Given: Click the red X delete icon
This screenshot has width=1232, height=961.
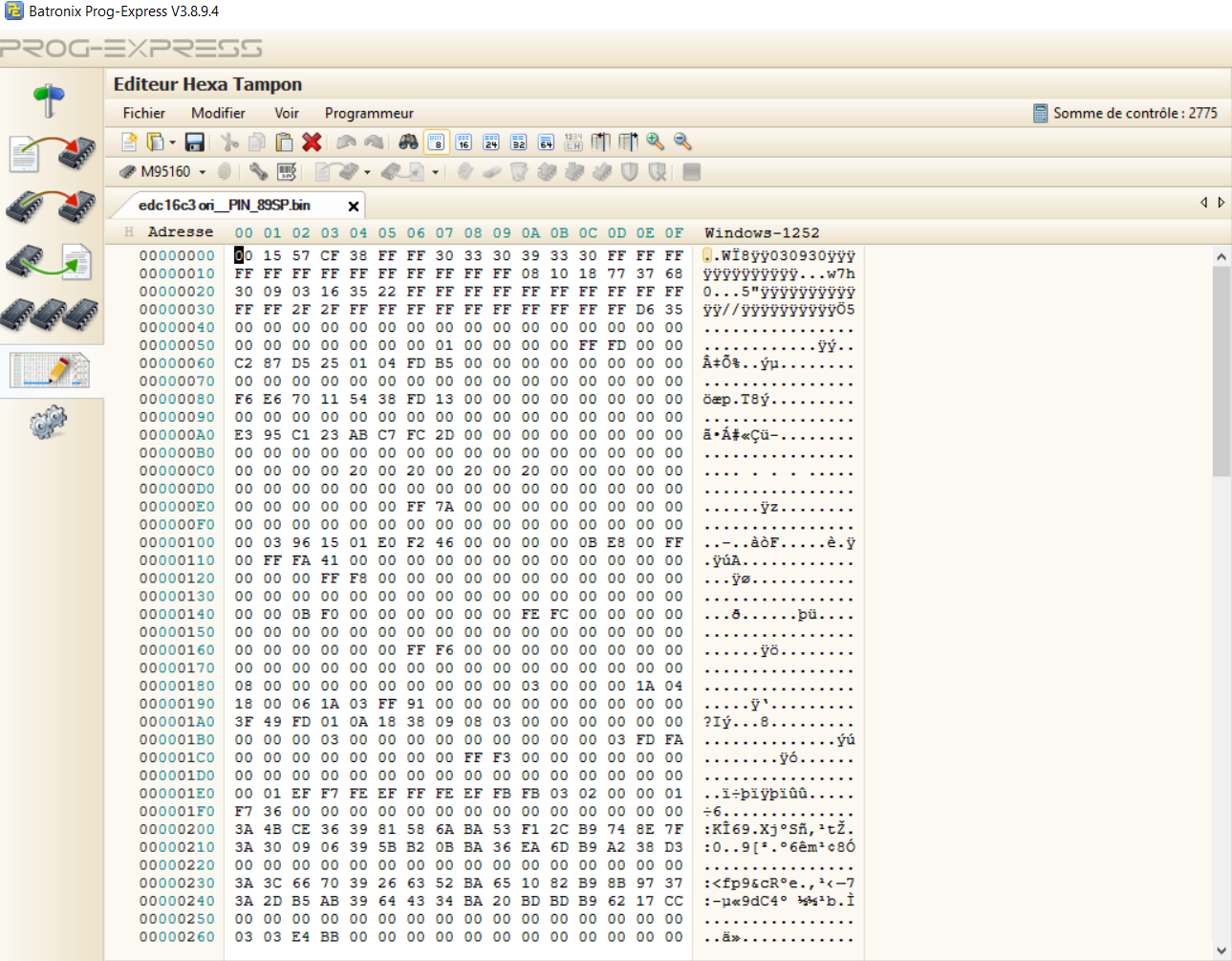Looking at the screenshot, I should coord(312,142).
